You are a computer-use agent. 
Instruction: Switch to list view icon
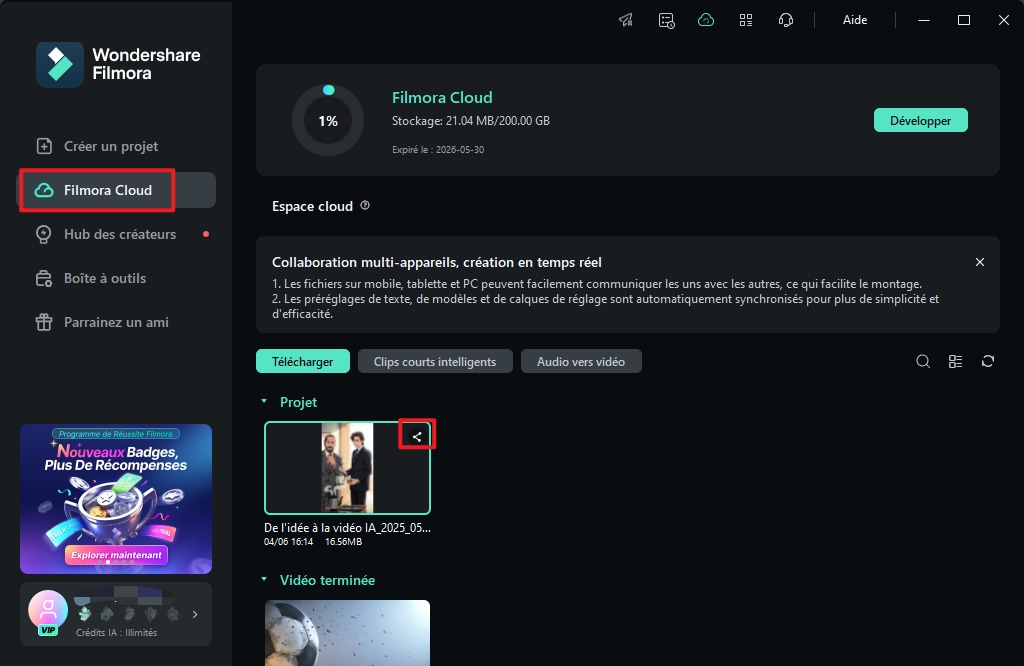click(x=955, y=361)
